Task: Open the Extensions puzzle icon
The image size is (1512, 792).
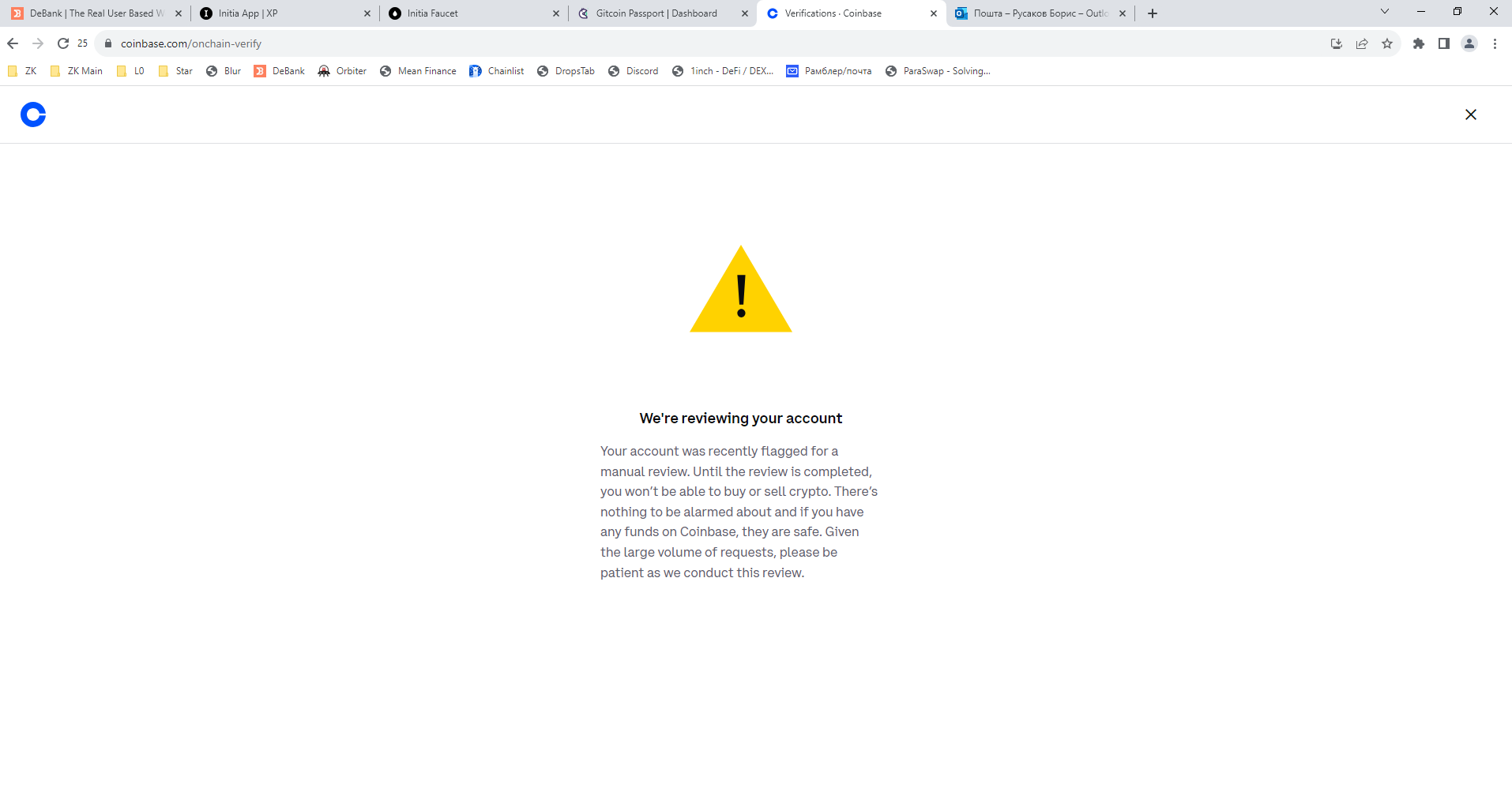Action: coord(1419,43)
